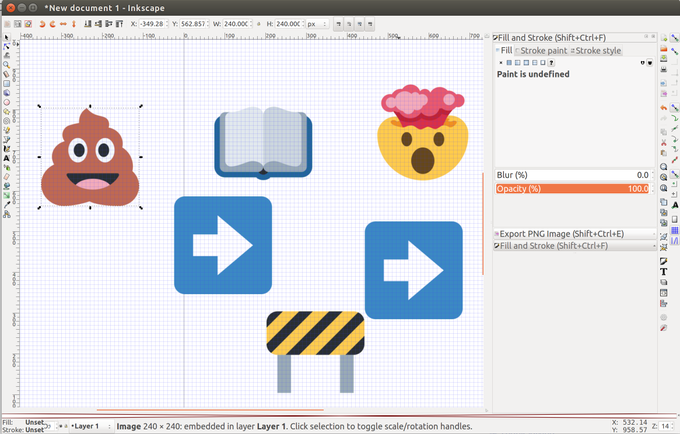Select the Connector tool
This screenshot has height=434, width=680.
pos(7,214)
